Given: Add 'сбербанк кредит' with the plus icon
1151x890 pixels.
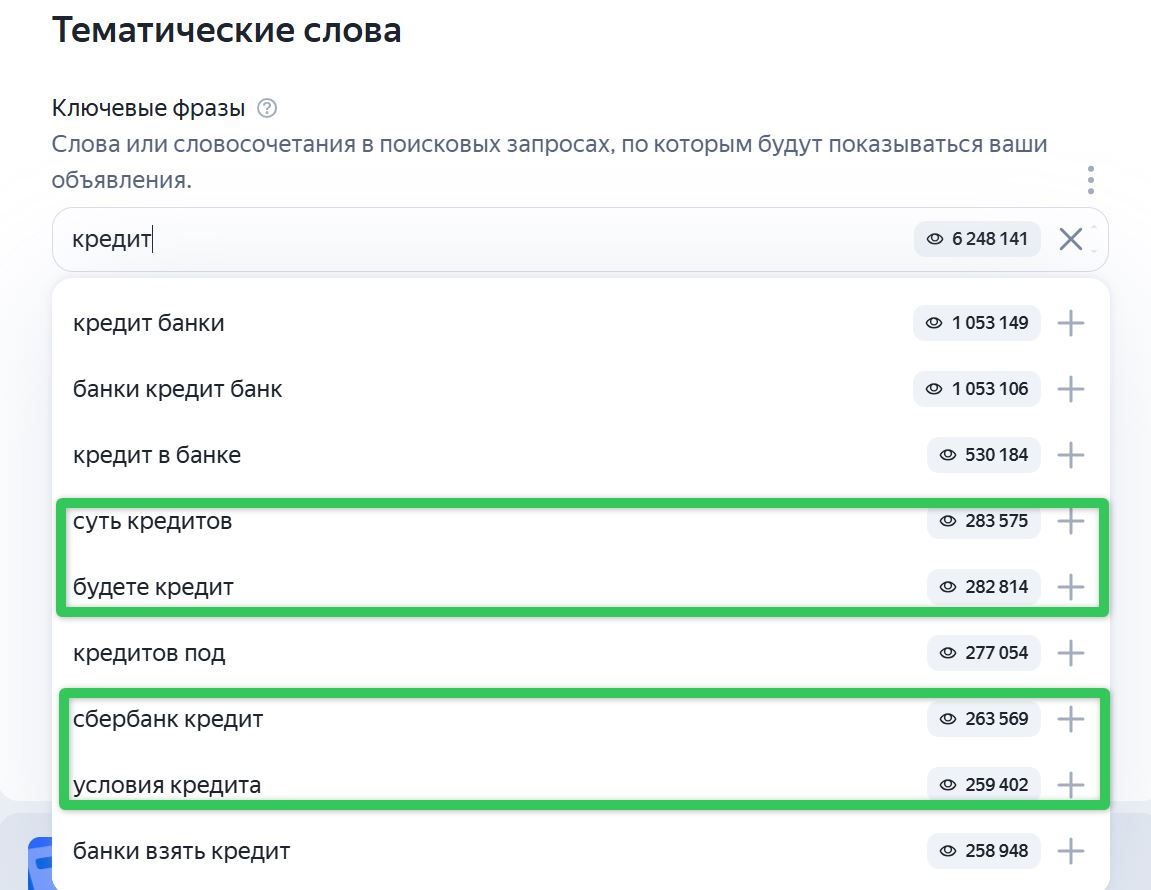Looking at the screenshot, I should [x=1070, y=719].
